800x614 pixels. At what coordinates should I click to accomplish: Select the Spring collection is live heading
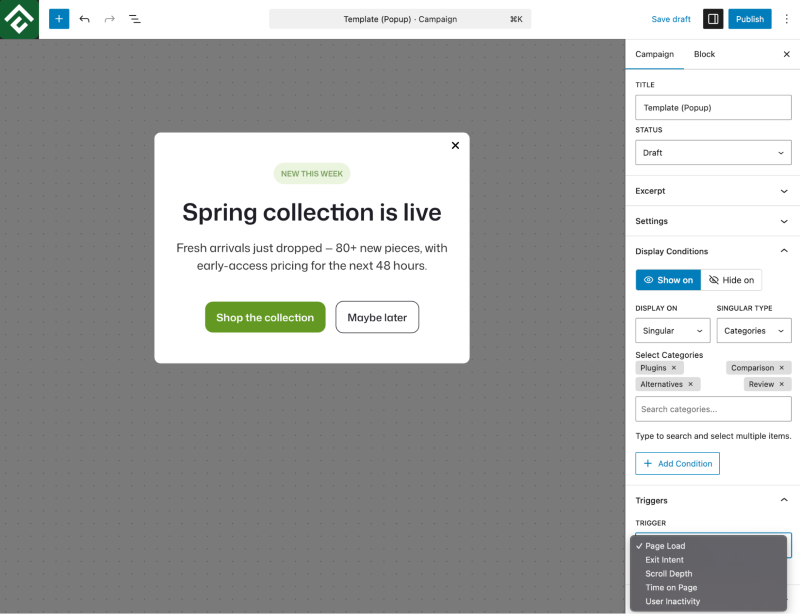[x=312, y=212]
